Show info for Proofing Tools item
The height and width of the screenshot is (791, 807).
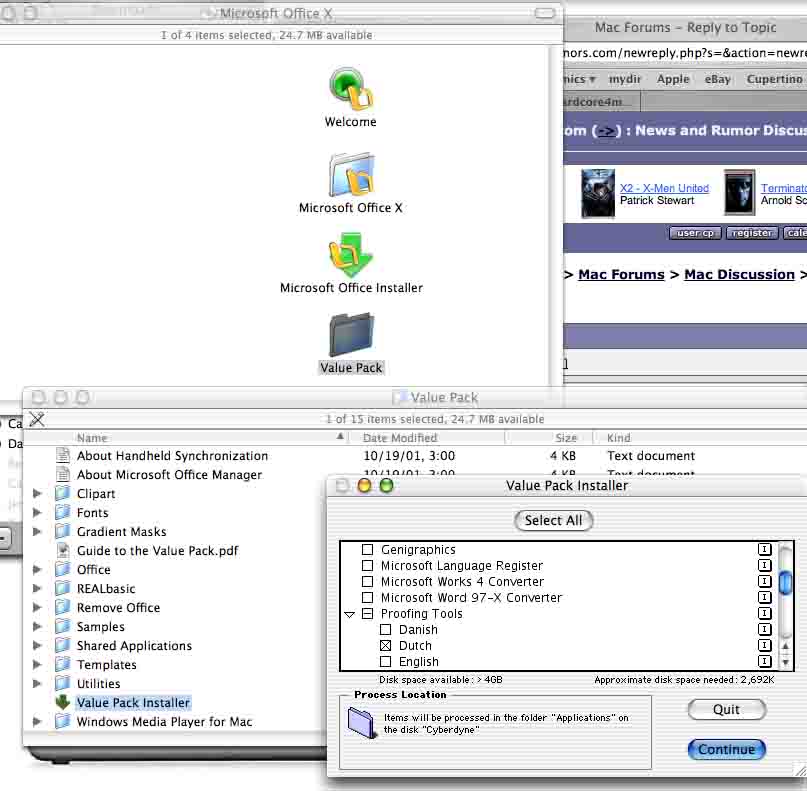(x=765, y=613)
